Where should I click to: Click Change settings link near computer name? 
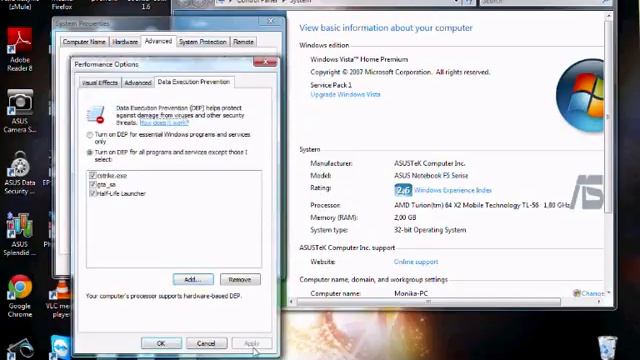click(589, 293)
